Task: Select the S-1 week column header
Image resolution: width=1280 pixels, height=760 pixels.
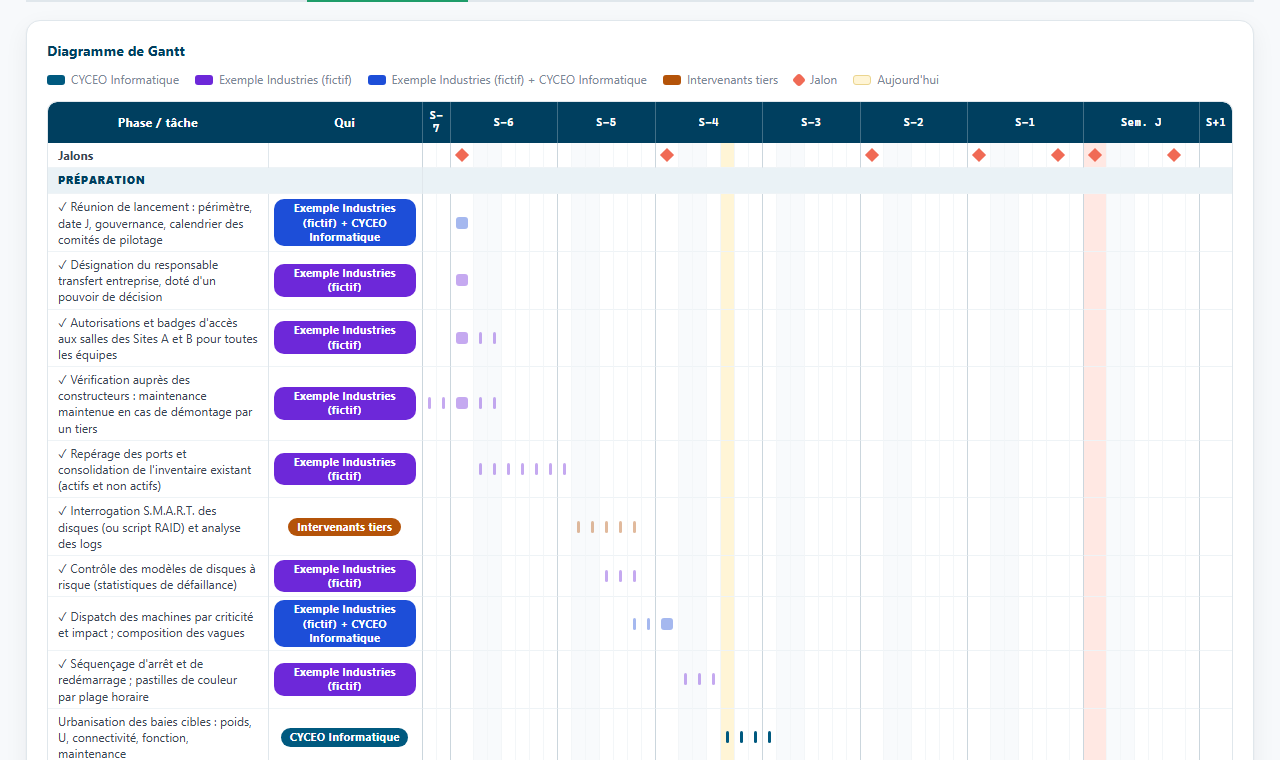Action: click(x=1025, y=123)
